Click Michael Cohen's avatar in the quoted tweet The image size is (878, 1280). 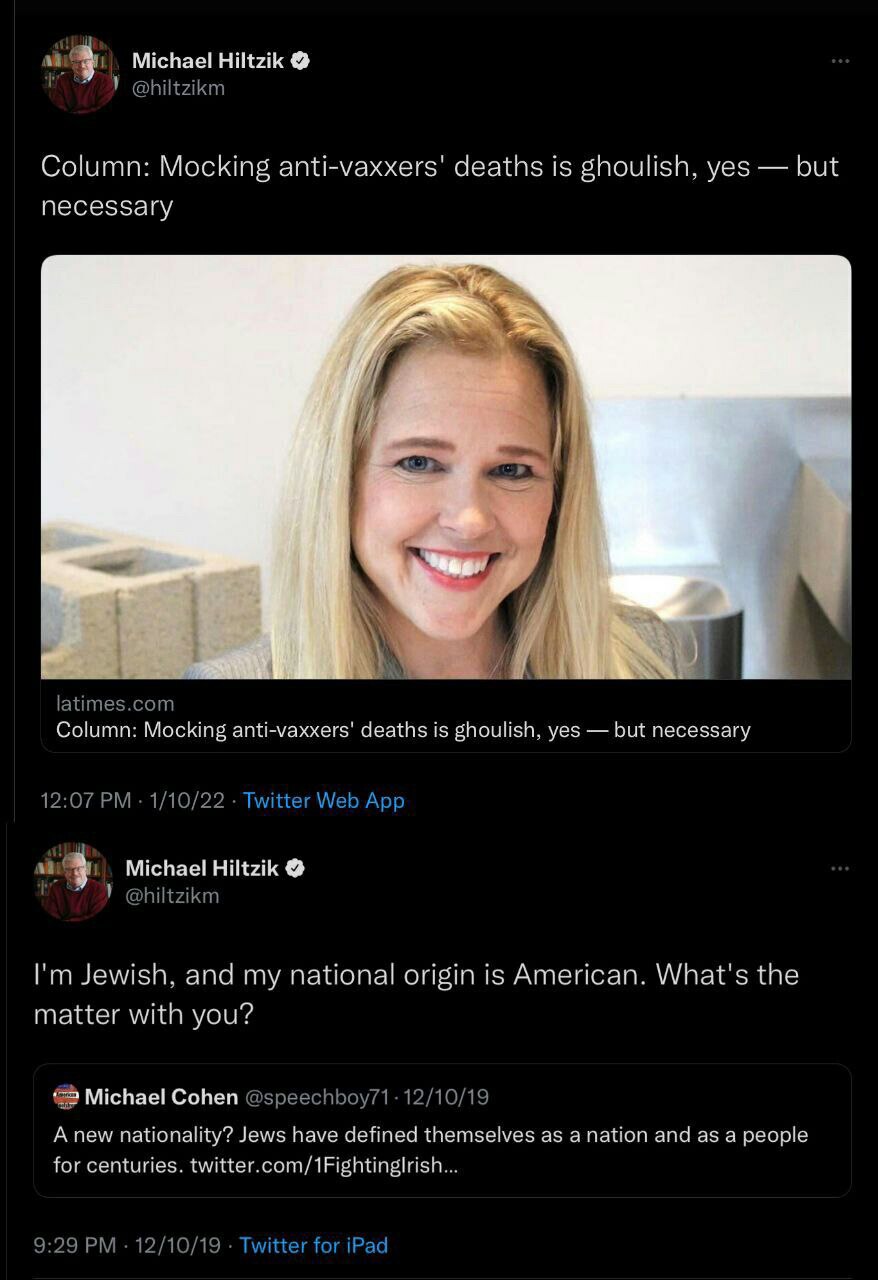pyautogui.click(x=65, y=1096)
